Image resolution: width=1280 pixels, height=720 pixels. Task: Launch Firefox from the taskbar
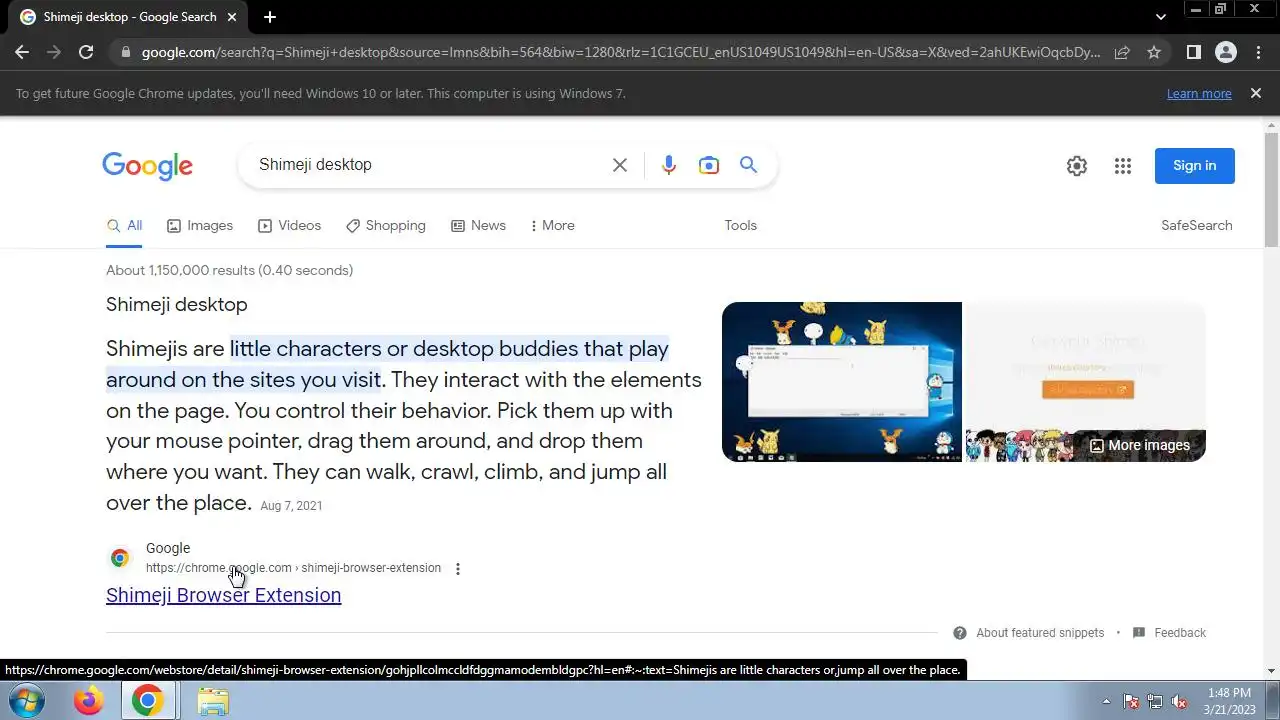(x=89, y=701)
